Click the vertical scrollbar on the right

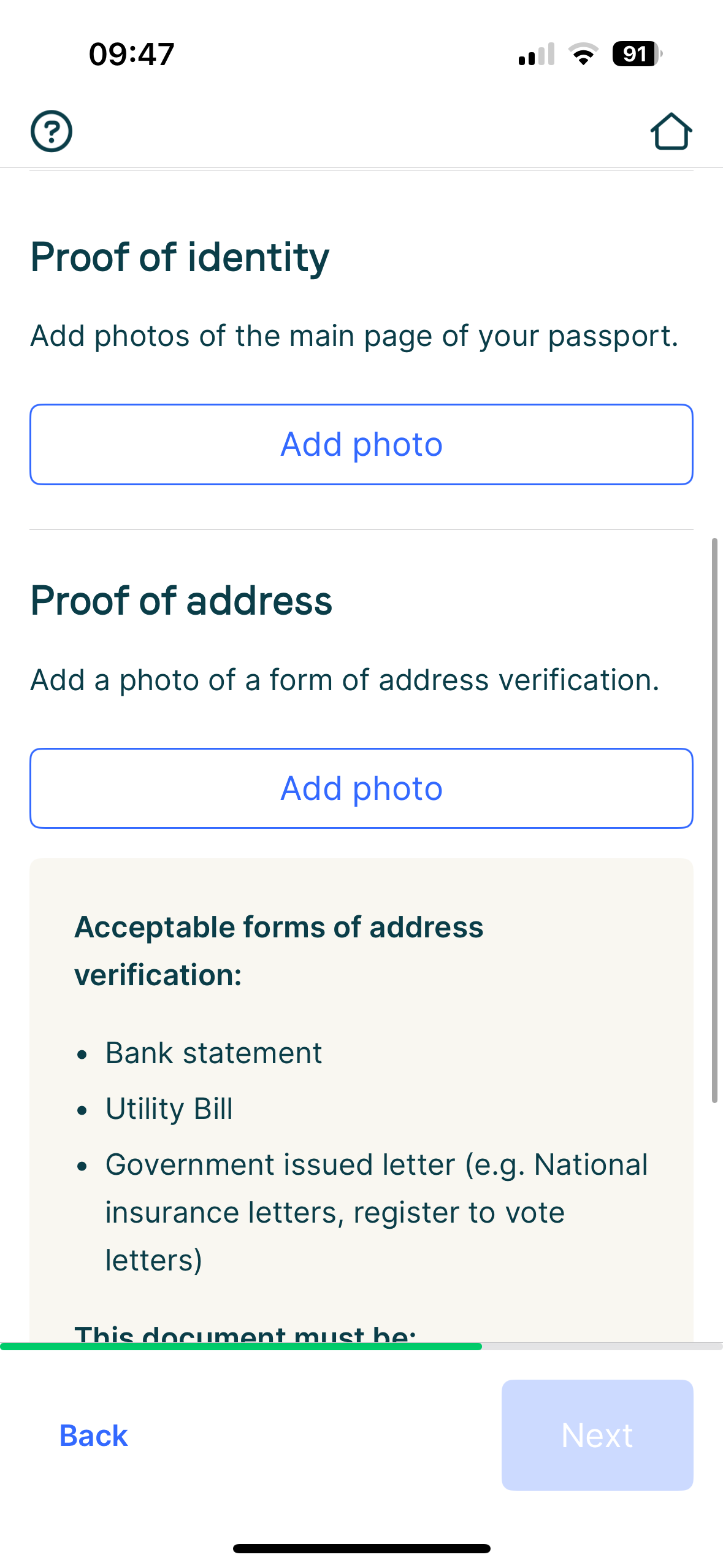pos(714,820)
